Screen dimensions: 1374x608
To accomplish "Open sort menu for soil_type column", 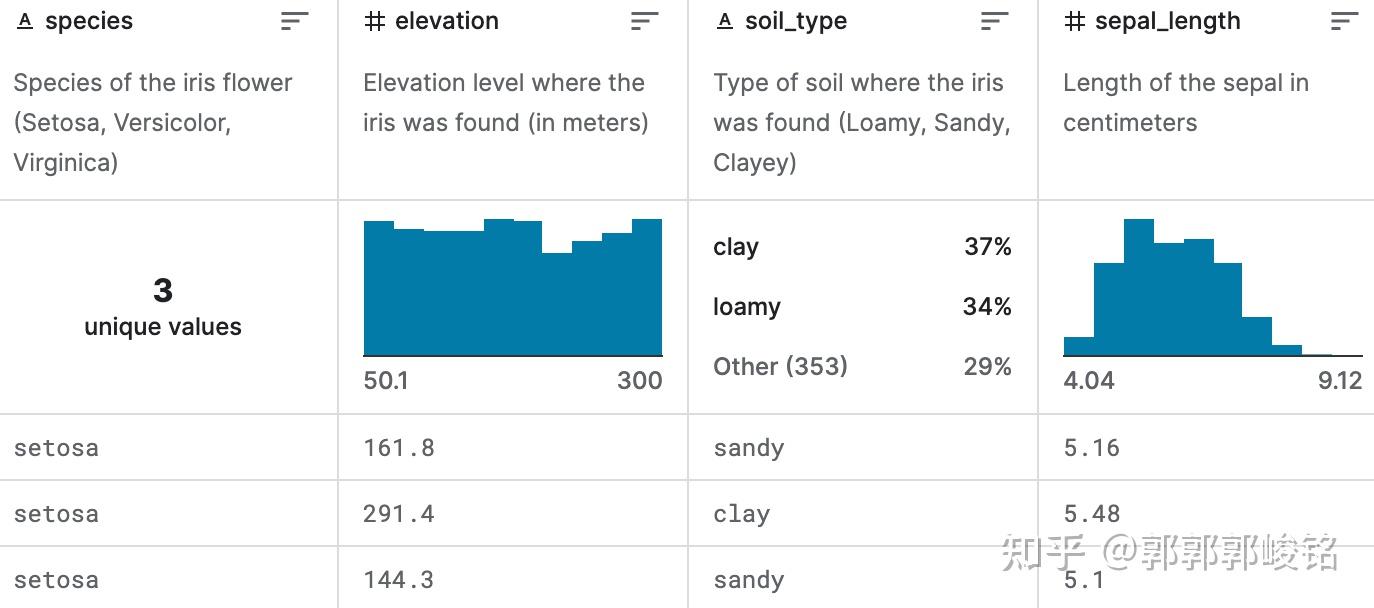I will click(x=995, y=21).
